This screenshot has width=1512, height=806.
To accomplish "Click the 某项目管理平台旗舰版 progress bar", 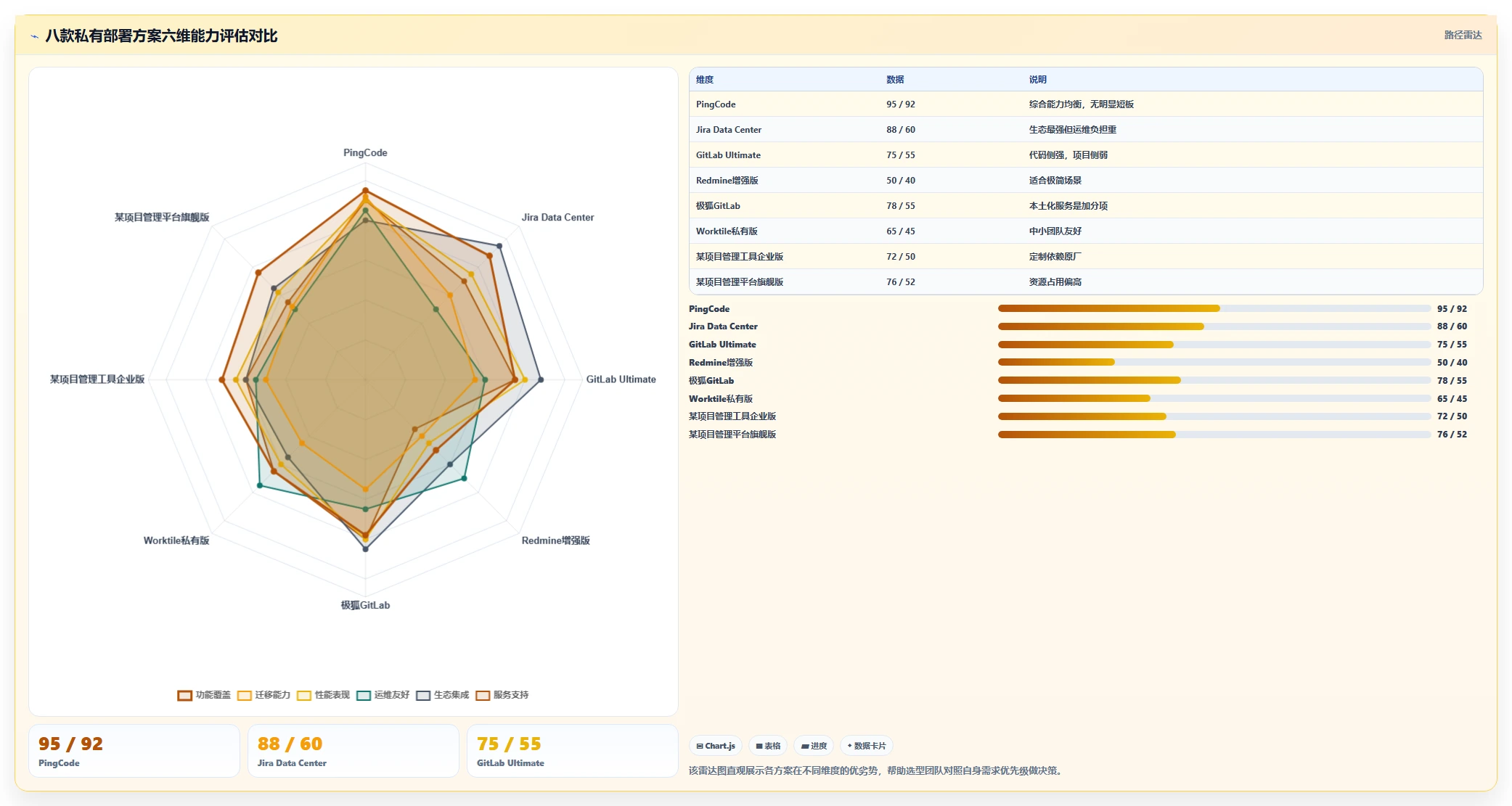I will 1214,435.
